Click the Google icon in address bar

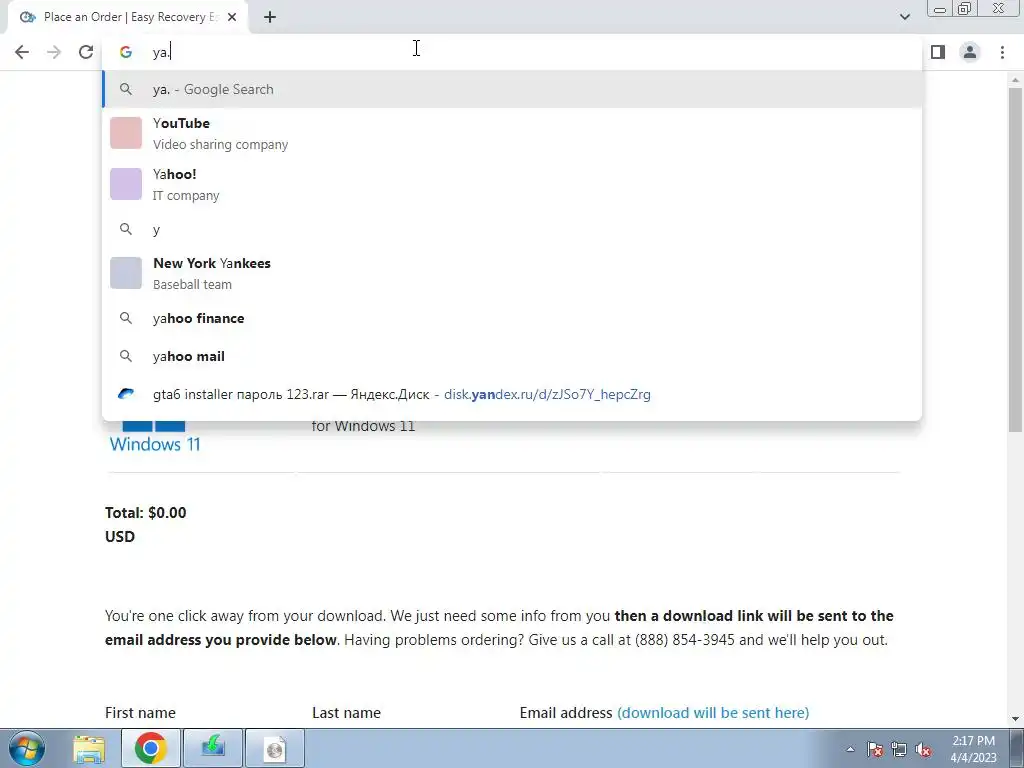coord(125,52)
